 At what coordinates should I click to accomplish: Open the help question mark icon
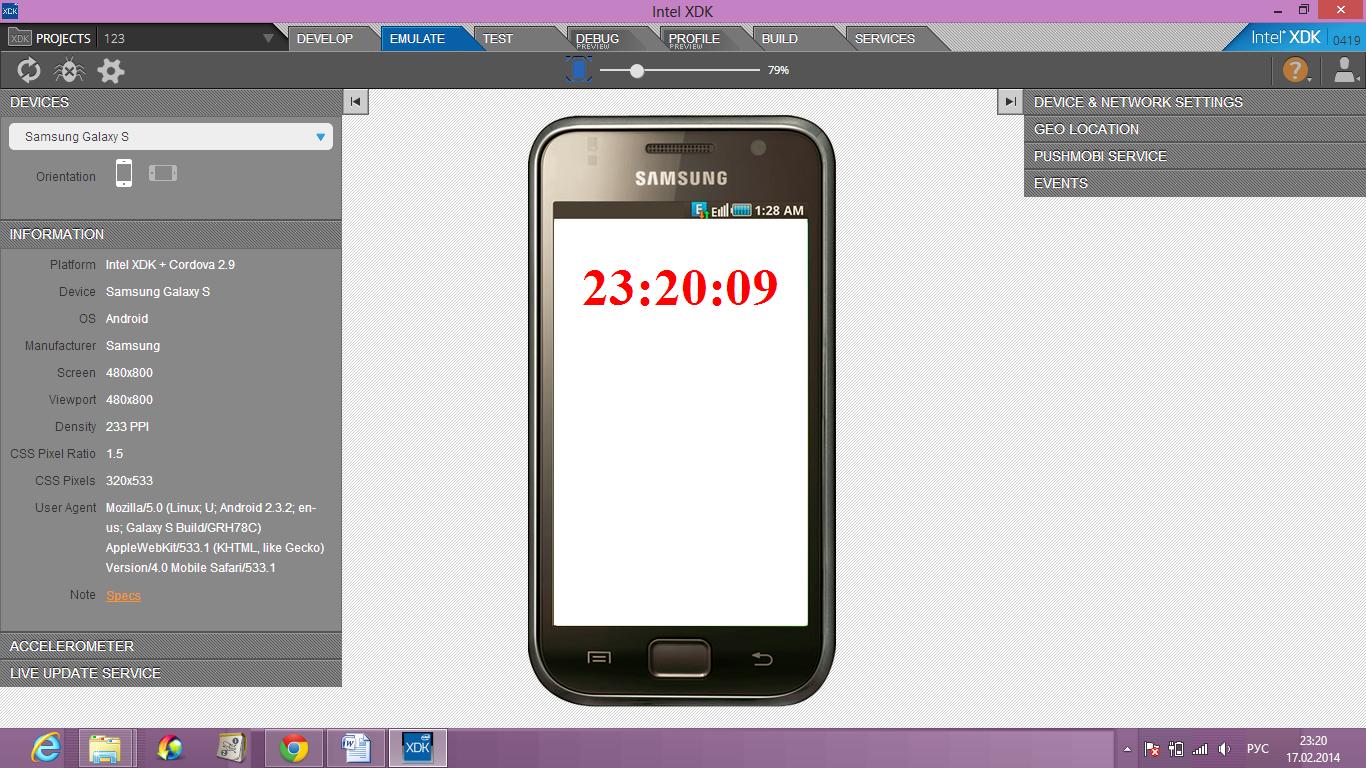pos(1296,70)
